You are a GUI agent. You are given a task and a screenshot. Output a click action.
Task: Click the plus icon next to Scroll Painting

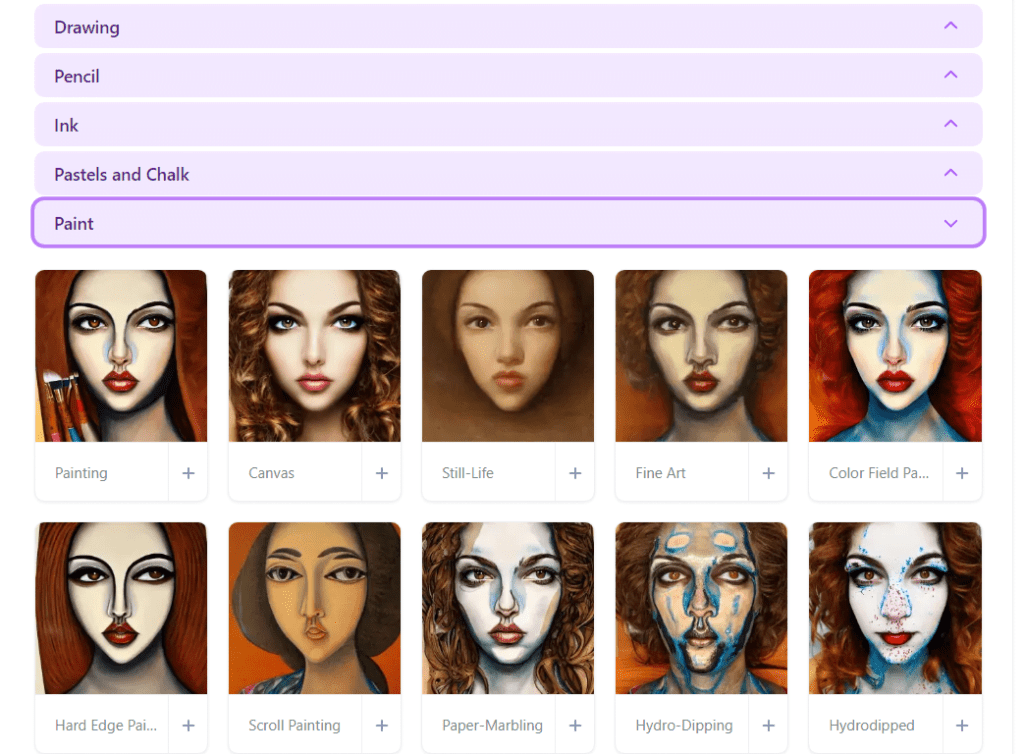[x=381, y=725]
